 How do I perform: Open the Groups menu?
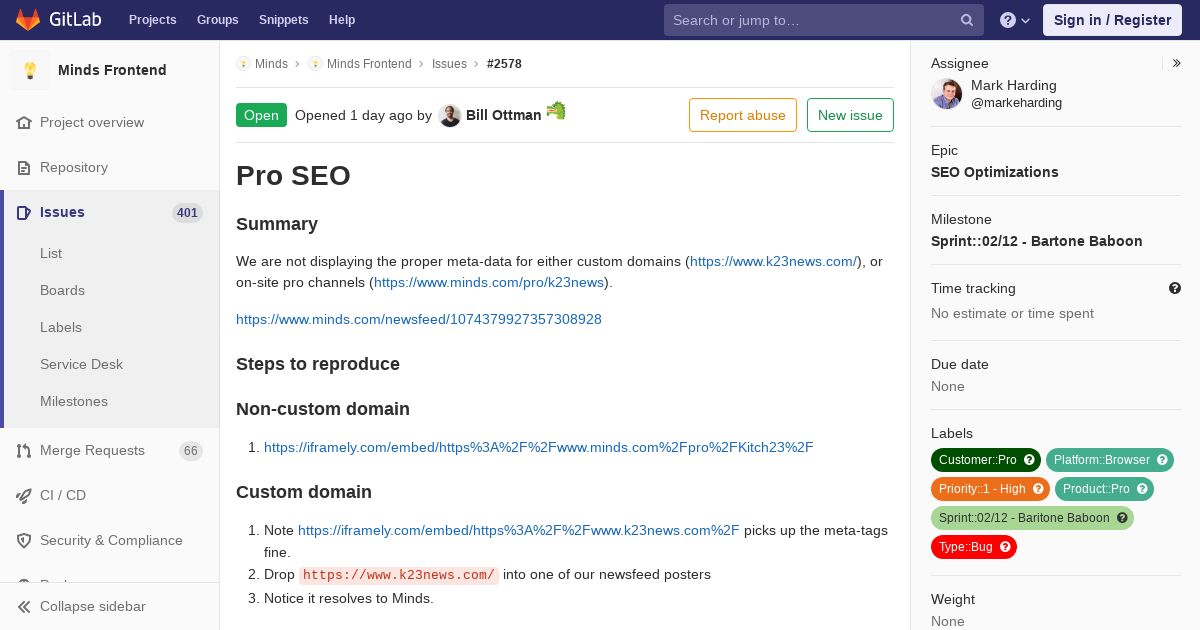tap(217, 20)
